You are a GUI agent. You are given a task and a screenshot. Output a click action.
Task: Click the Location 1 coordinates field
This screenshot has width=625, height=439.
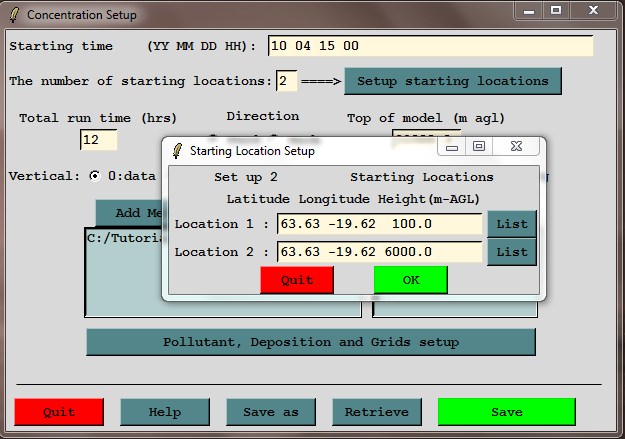(x=380, y=224)
